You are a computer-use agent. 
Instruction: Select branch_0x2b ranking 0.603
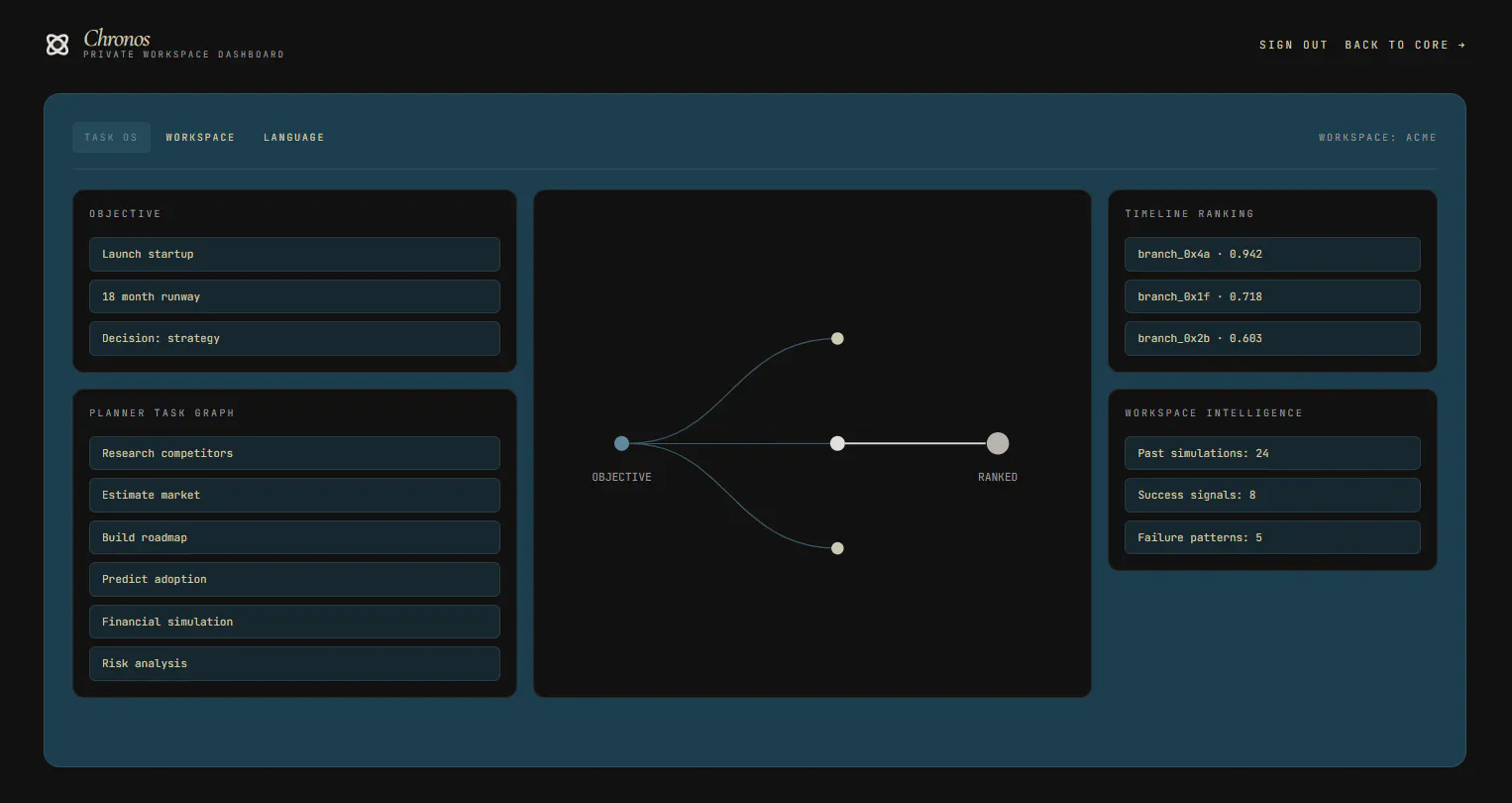1272,338
